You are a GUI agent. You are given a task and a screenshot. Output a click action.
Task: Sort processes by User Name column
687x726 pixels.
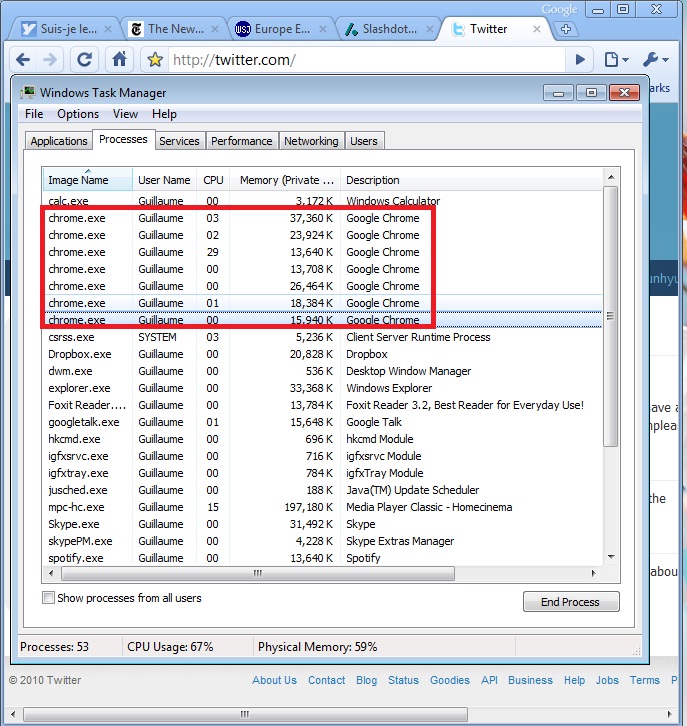click(164, 180)
